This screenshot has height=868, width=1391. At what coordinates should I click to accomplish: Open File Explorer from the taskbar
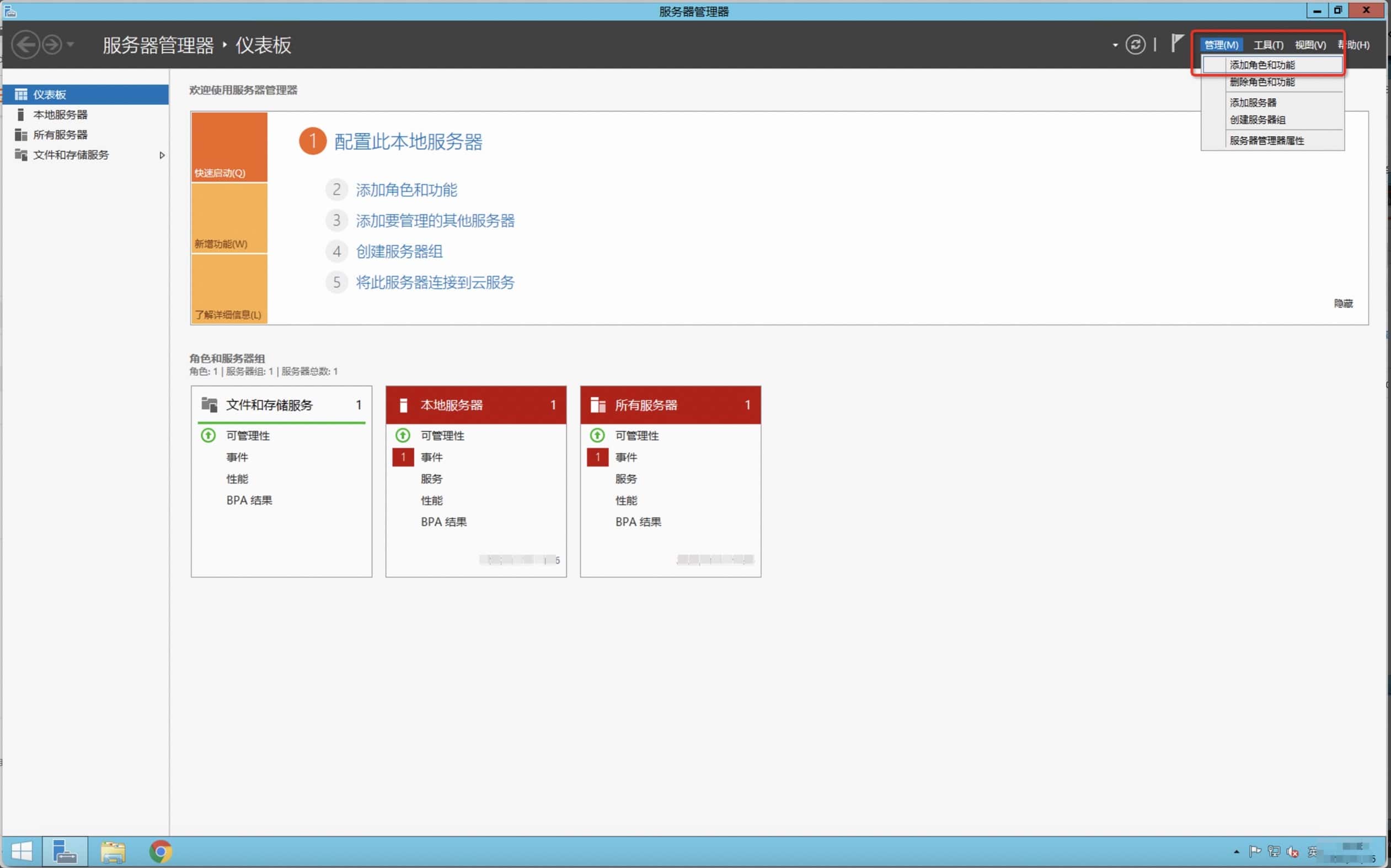[x=113, y=851]
